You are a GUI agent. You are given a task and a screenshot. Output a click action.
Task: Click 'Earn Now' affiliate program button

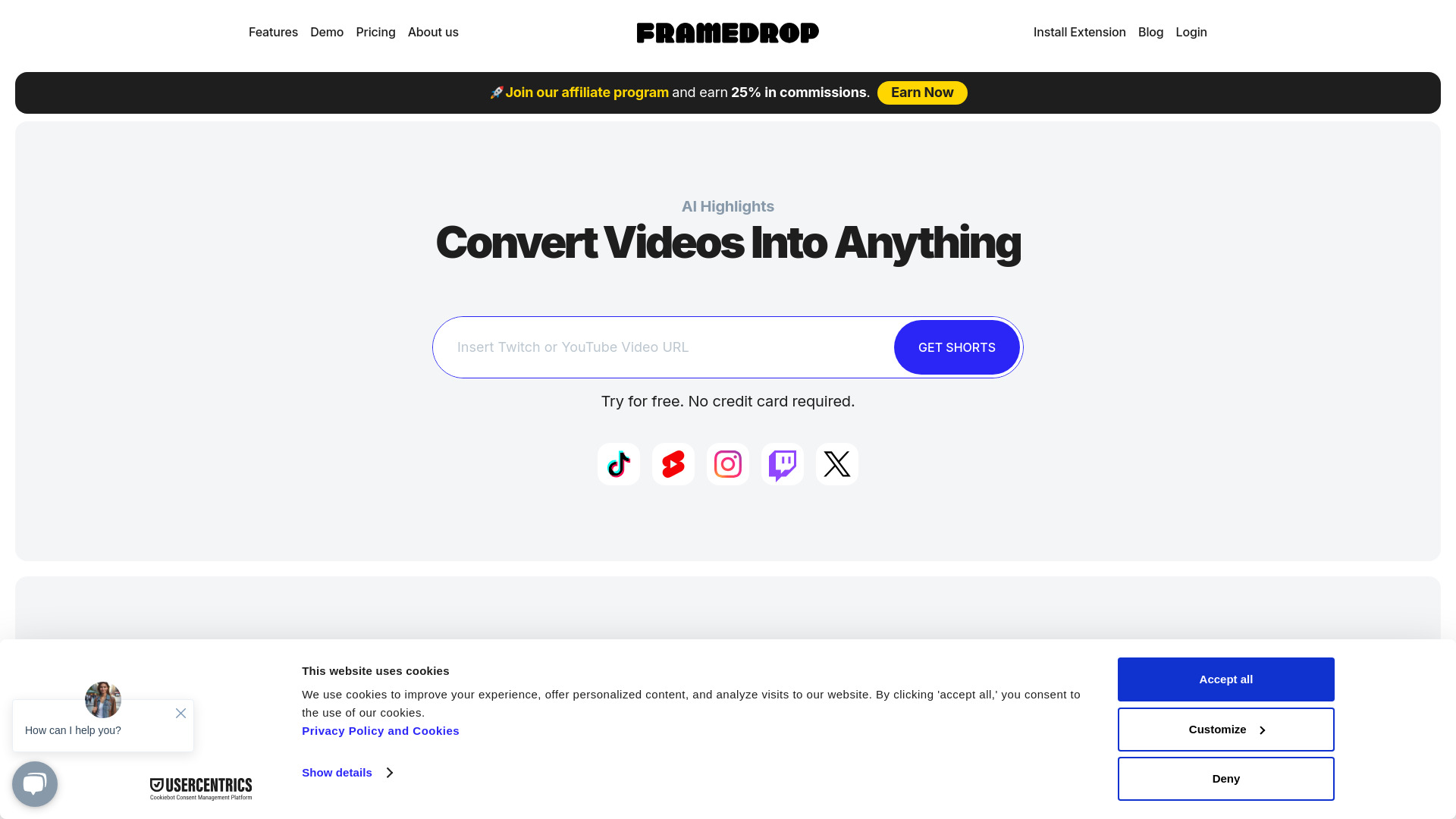922,93
